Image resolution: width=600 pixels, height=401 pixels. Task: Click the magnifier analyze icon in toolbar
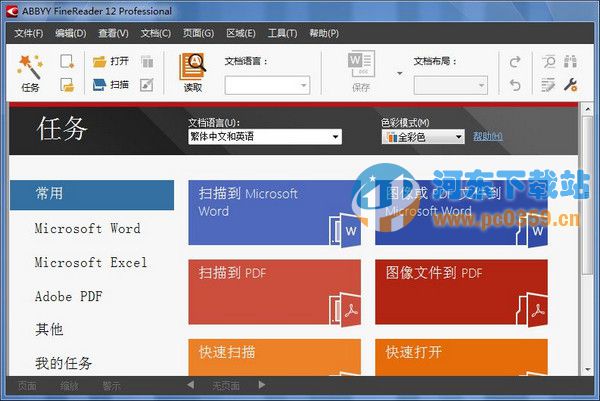549,62
